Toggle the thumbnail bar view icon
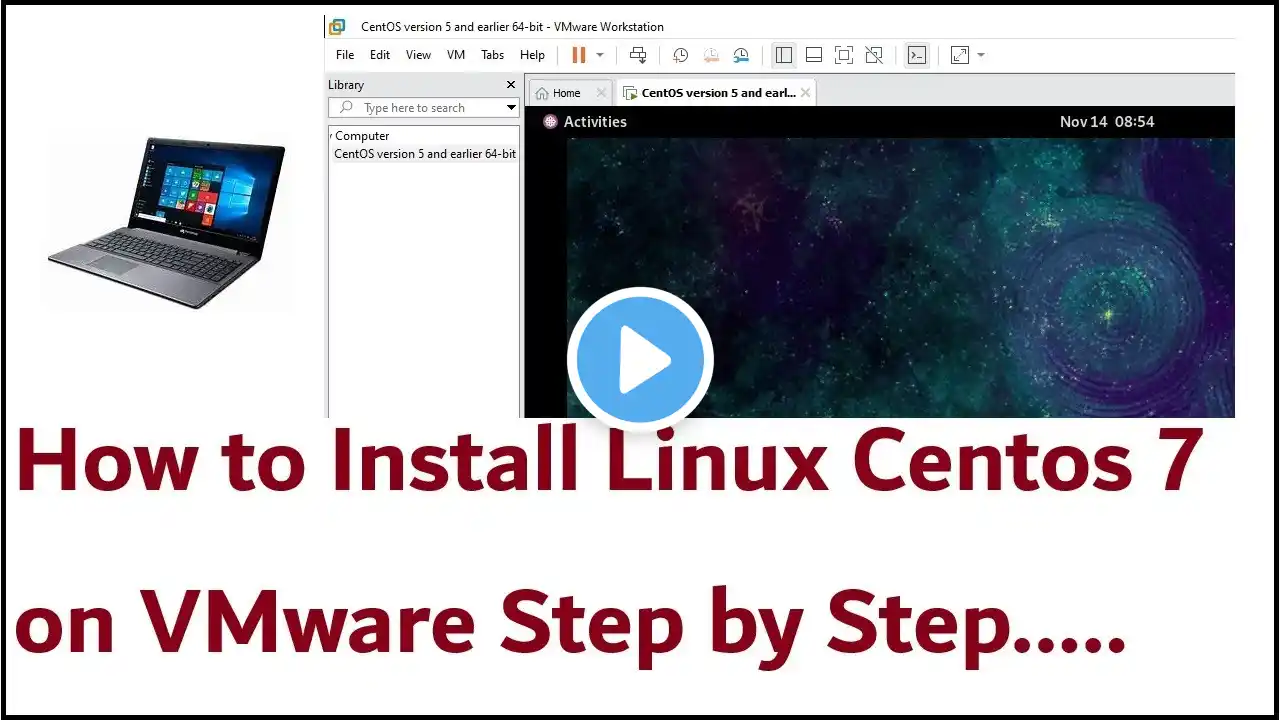This screenshot has height=720, width=1280. [x=814, y=55]
